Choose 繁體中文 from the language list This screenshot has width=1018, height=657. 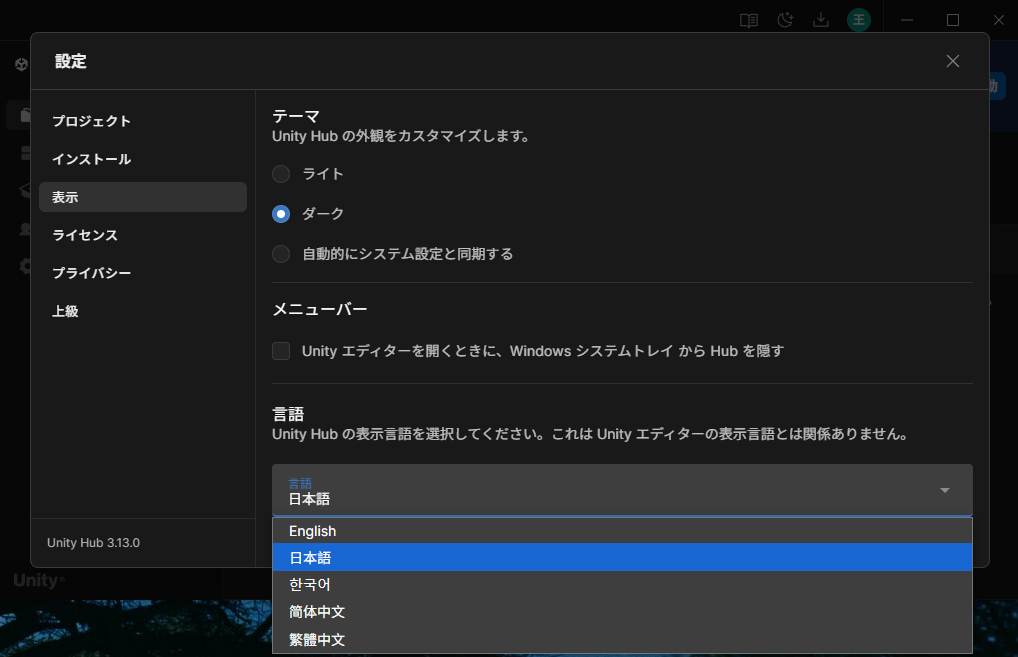click(622, 639)
